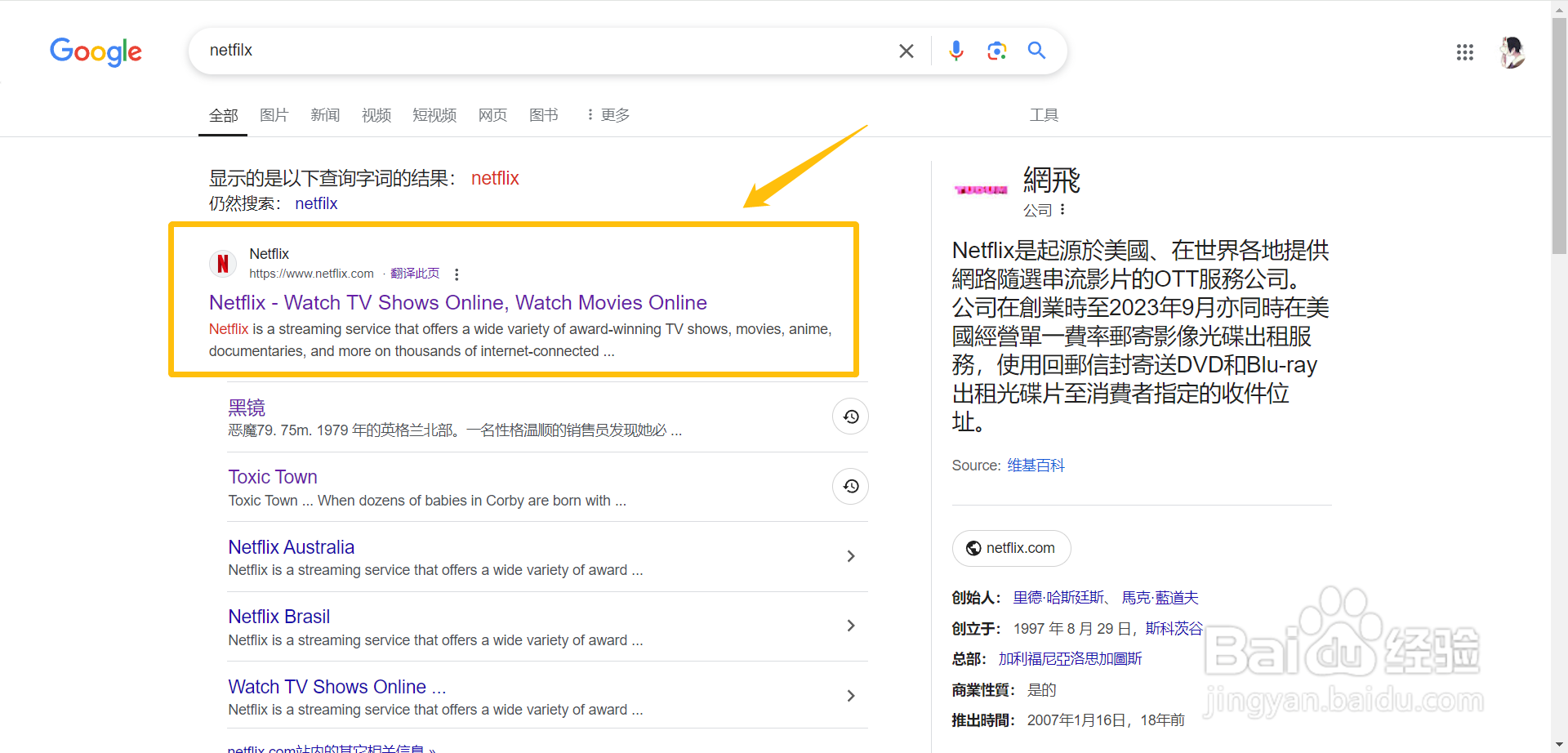Click the globe icon on netflix.com chip
Image resolution: width=1568 pixels, height=753 pixels.
pyautogui.click(x=973, y=548)
